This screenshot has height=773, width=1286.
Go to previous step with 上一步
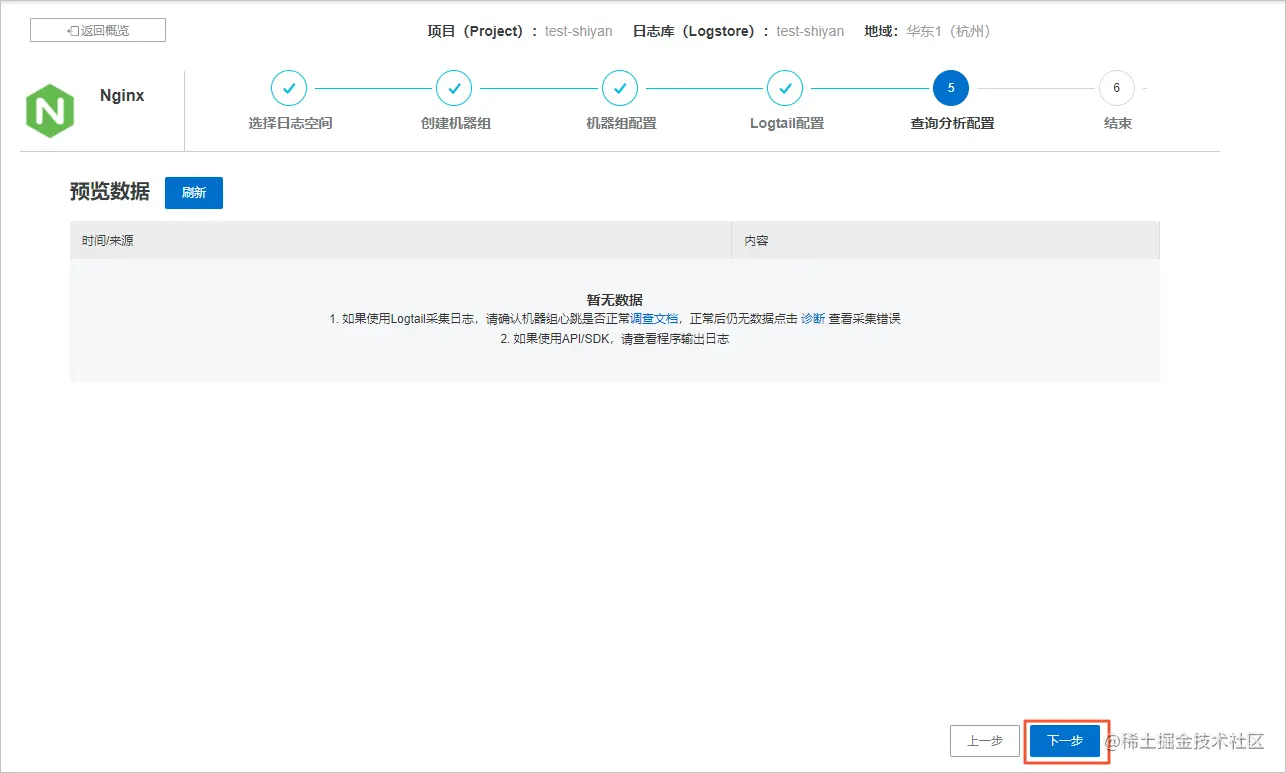click(x=985, y=741)
